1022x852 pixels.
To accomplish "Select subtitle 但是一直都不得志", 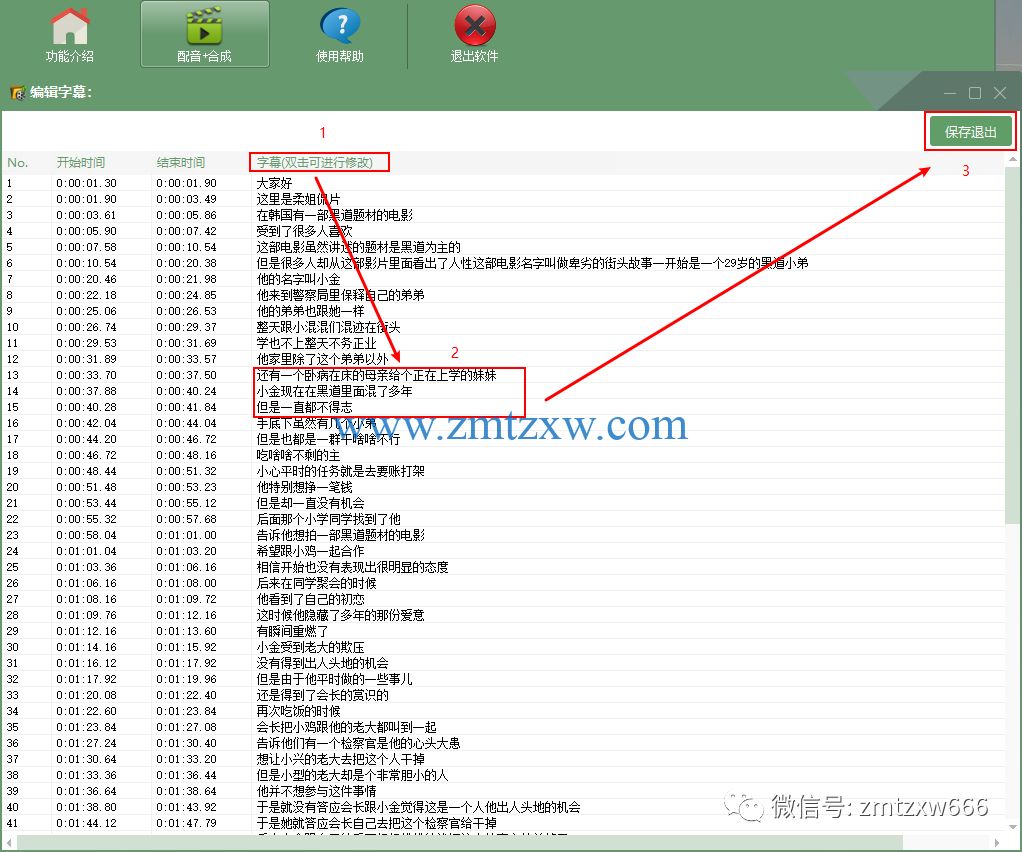I will (x=304, y=407).
